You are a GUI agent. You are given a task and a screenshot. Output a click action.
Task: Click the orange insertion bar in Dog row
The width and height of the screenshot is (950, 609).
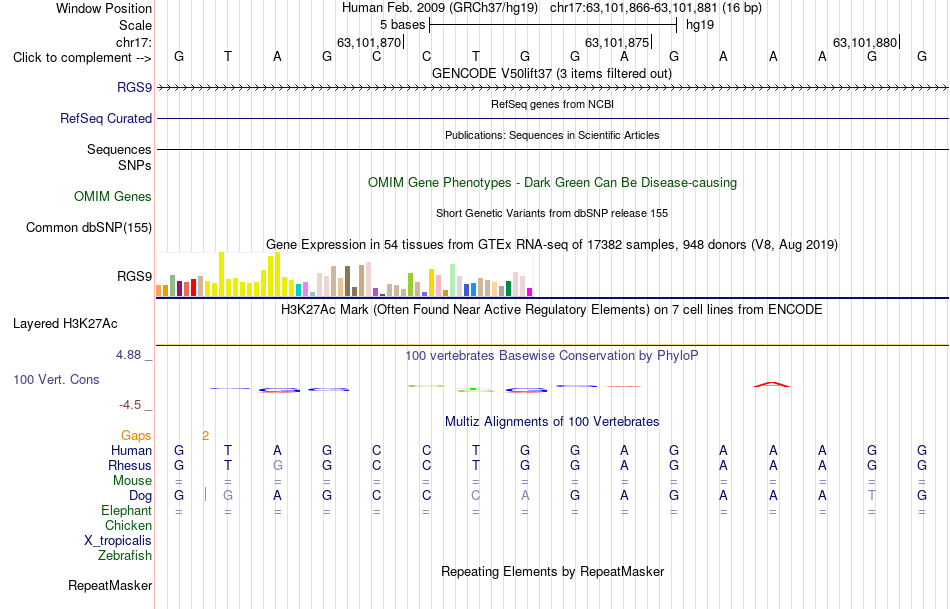click(206, 494)
